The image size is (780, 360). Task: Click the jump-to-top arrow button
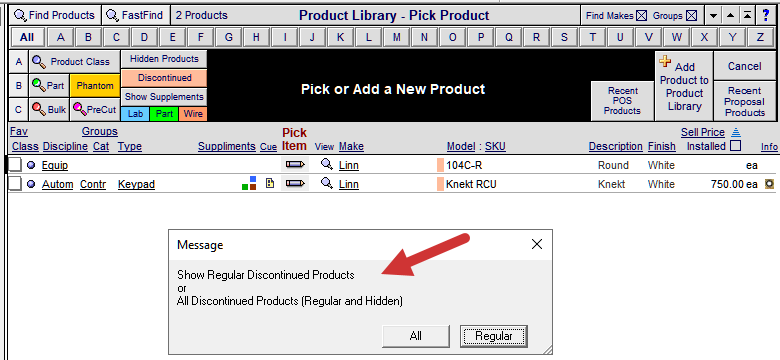747,16
